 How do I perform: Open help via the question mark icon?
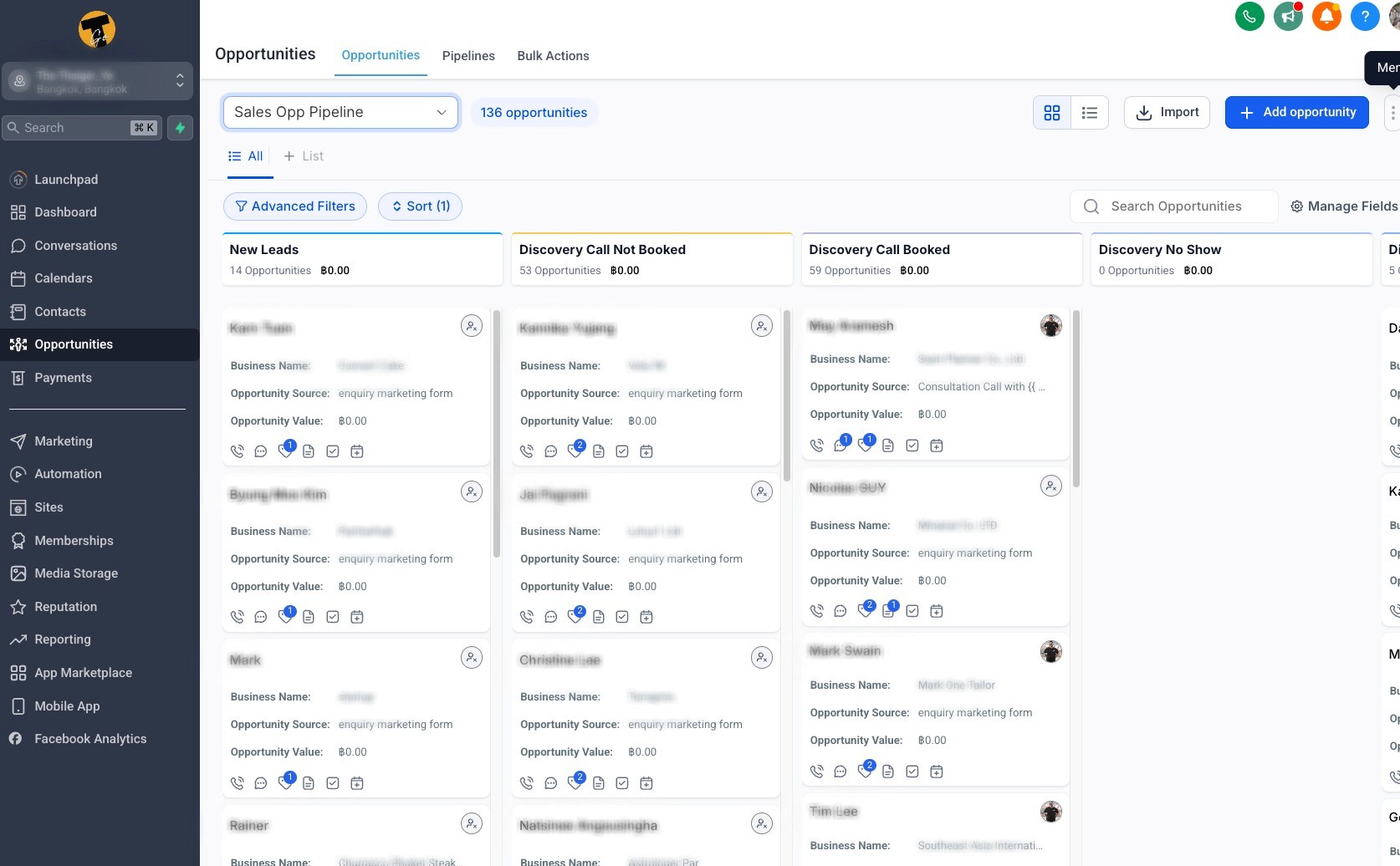point(1365,16)
